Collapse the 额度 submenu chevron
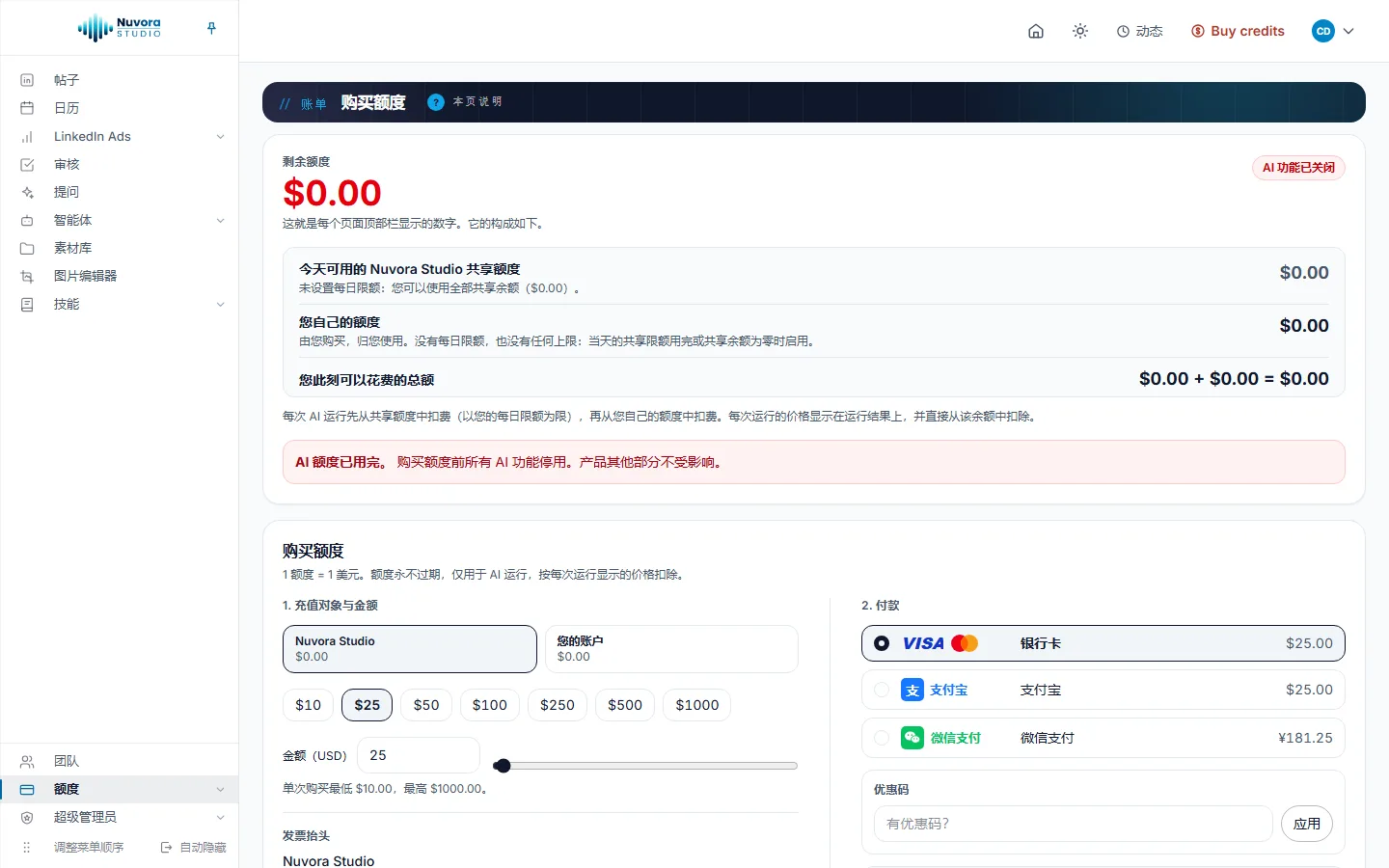 click(220, 790)
